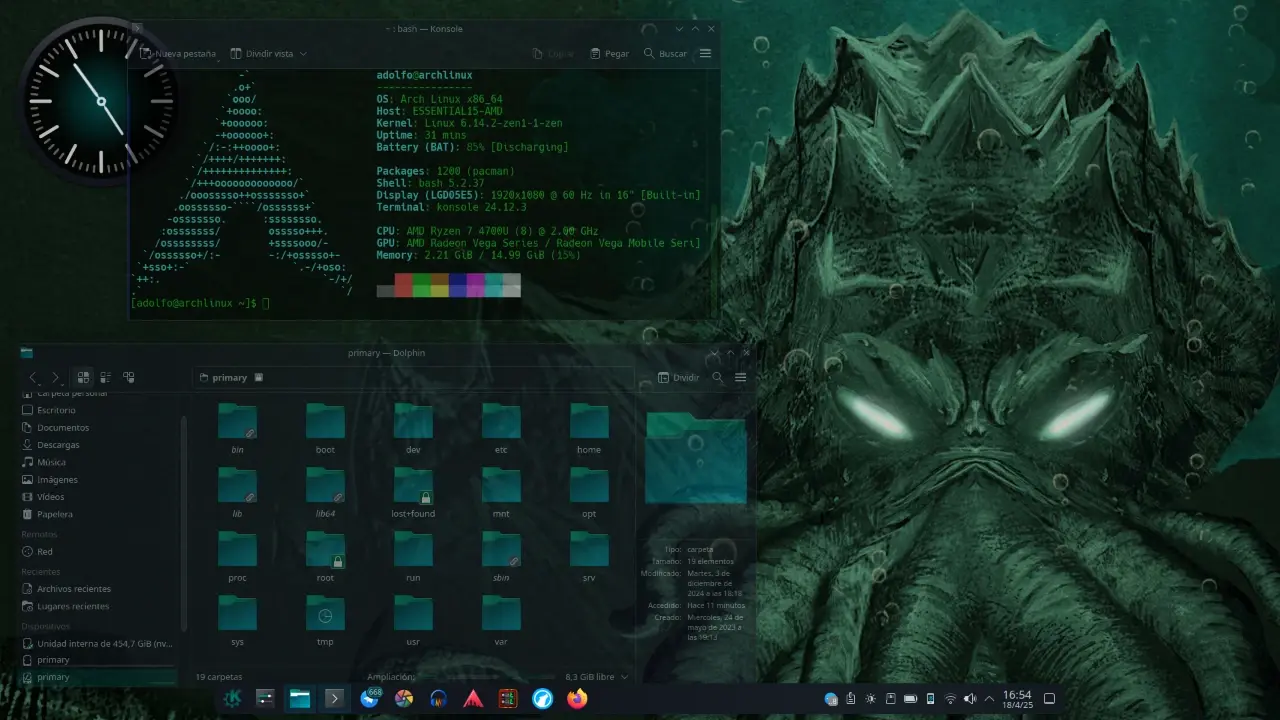Open Thunderbird with the 668 badge
Viewport: 1280px width, 720px height.
coord(370,699)
